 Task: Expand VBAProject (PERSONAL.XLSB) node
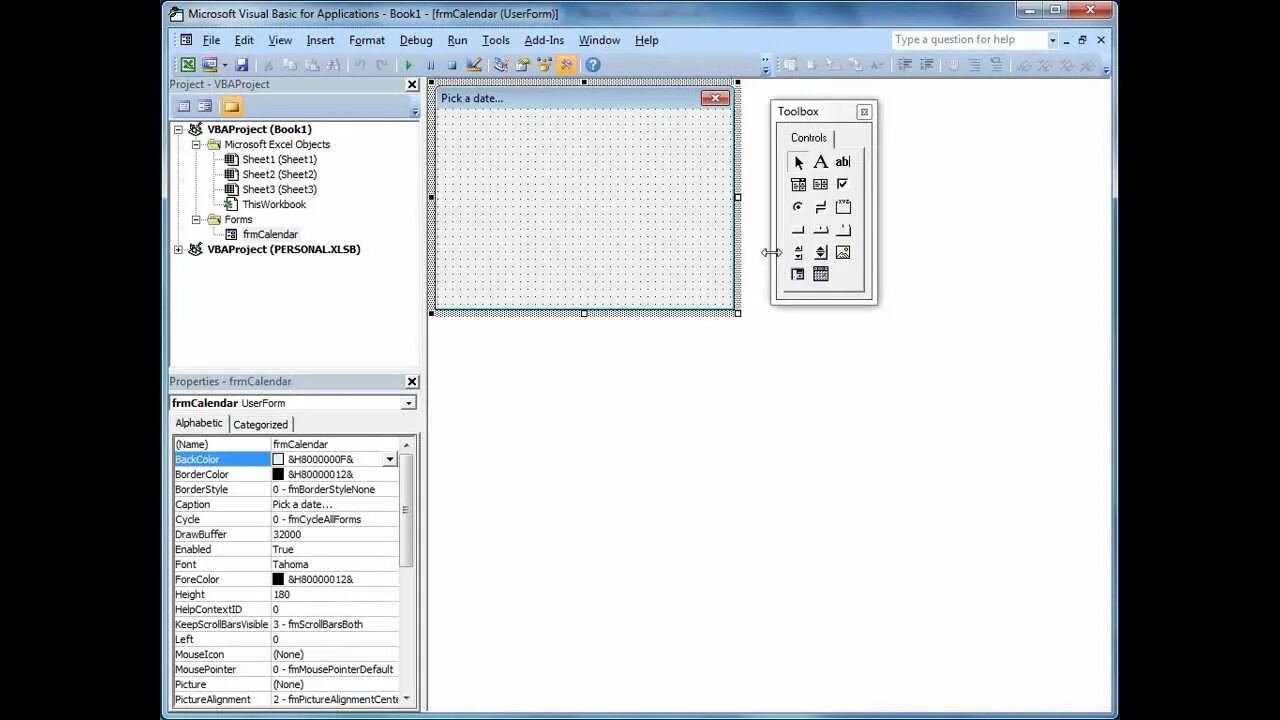point(179,249)
